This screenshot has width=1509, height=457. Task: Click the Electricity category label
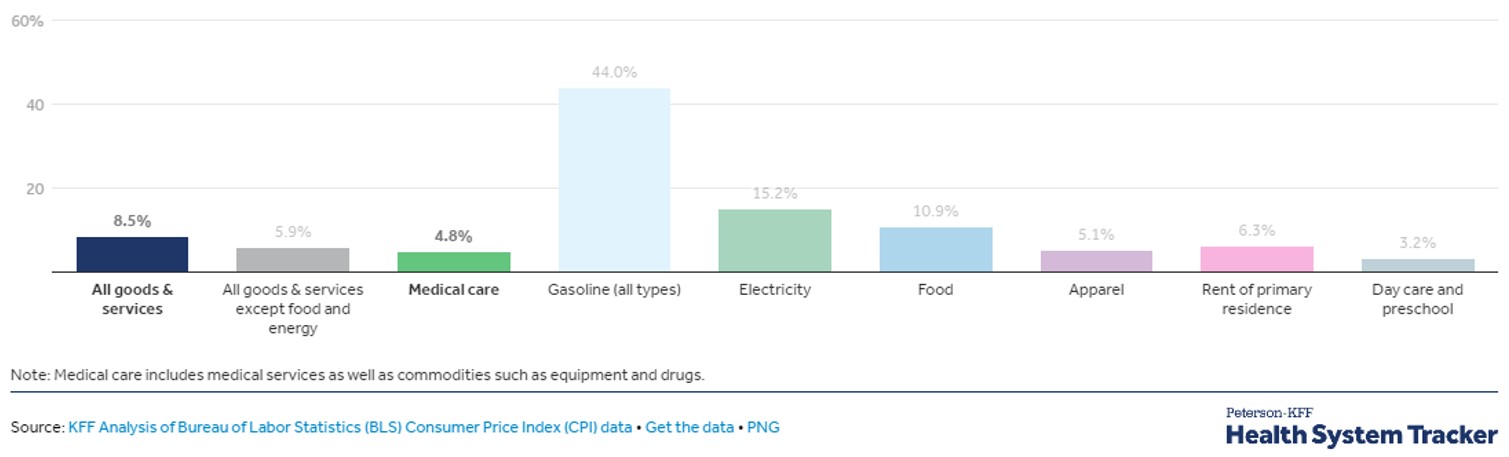[775, 290]
